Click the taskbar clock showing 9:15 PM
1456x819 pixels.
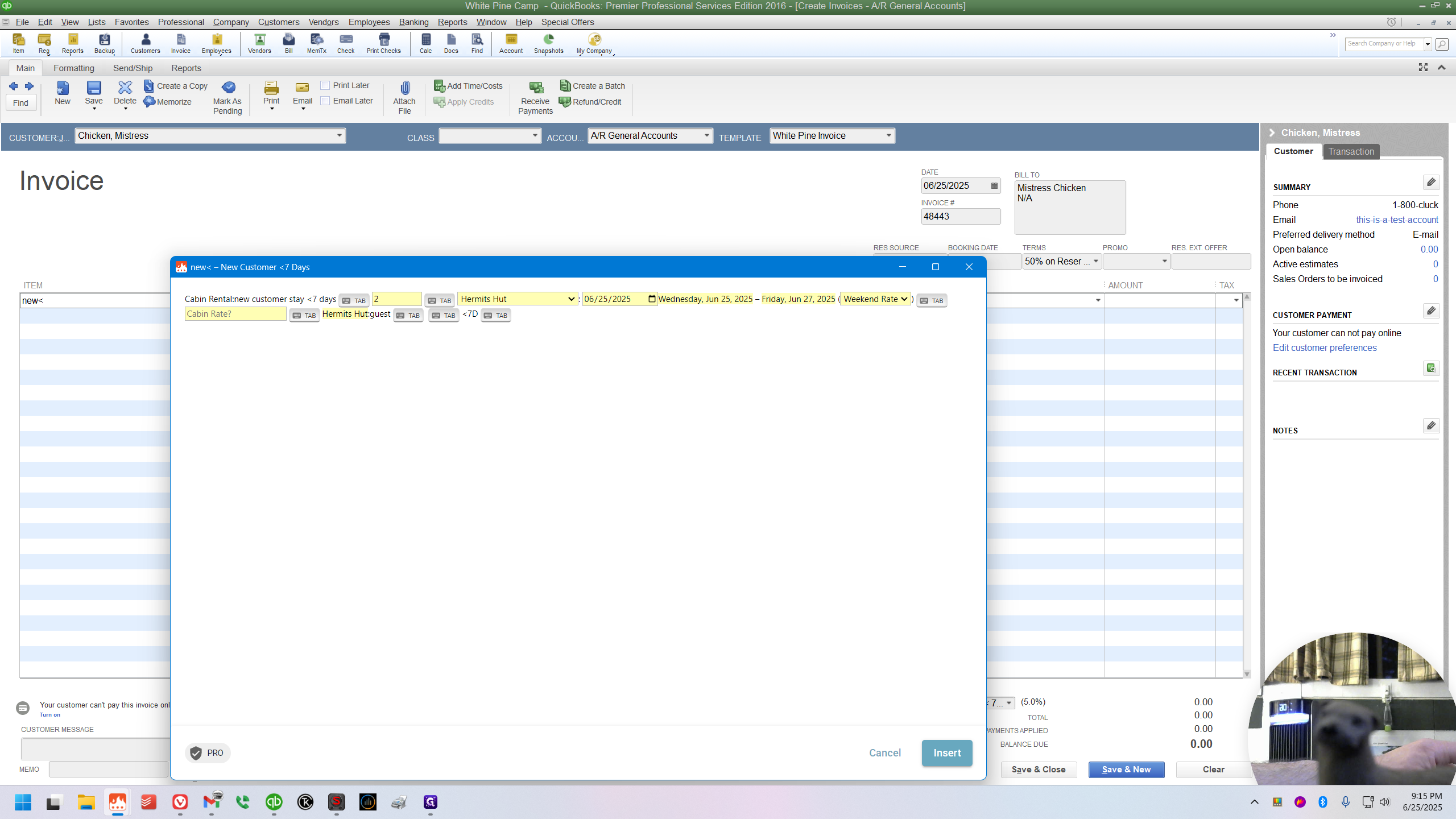point(1421,801)
